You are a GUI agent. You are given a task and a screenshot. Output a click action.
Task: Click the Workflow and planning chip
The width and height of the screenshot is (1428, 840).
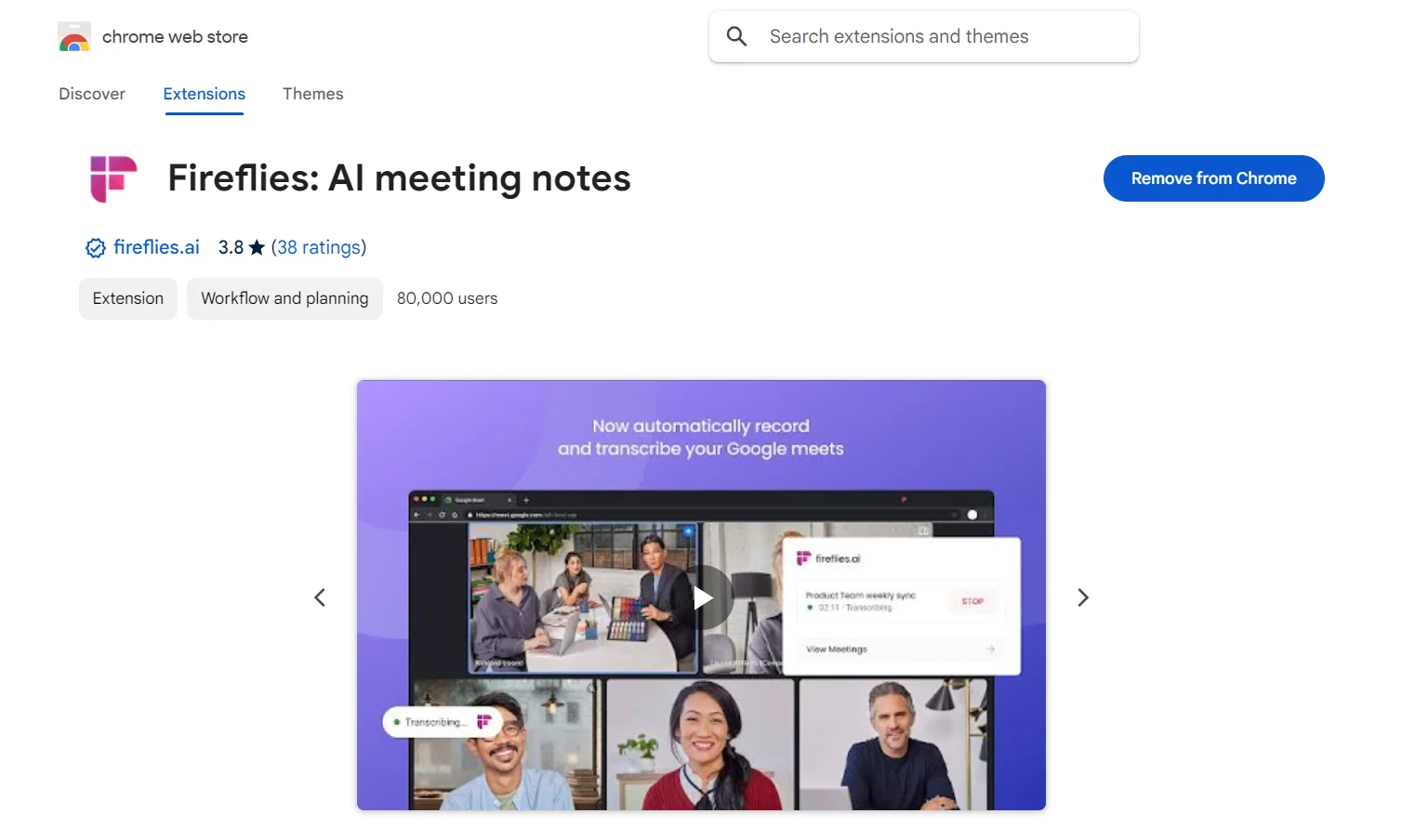(x=284, y=298)
